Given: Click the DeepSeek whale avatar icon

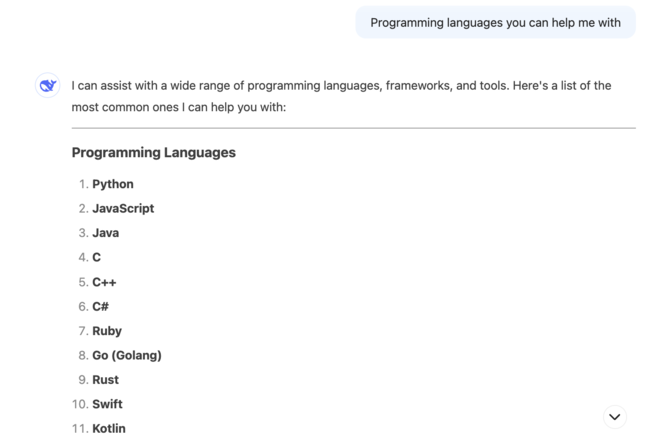Looking at the screenshot, I should [47, 86].
